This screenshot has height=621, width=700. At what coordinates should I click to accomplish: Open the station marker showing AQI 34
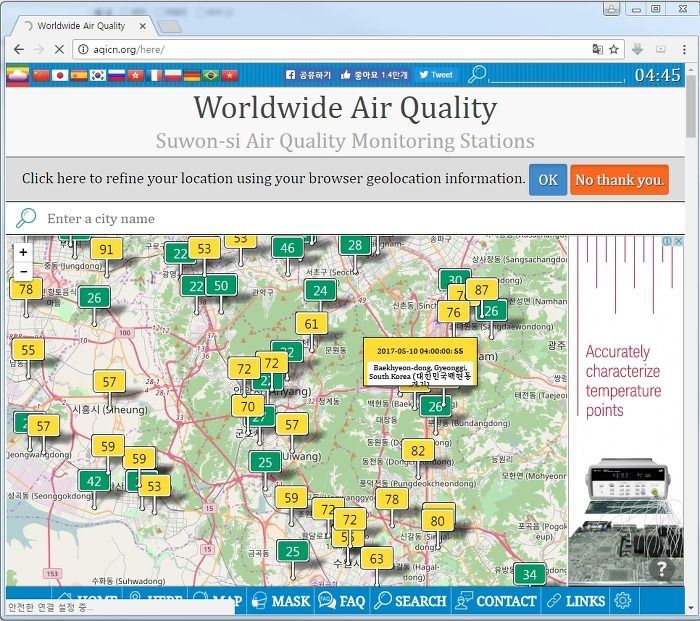[529, 574]
